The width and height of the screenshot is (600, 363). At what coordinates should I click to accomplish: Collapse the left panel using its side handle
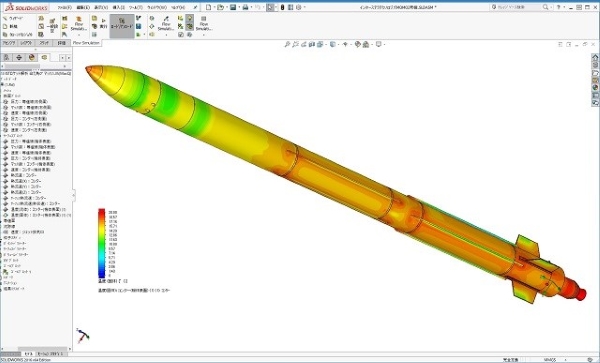coord(73,195)
